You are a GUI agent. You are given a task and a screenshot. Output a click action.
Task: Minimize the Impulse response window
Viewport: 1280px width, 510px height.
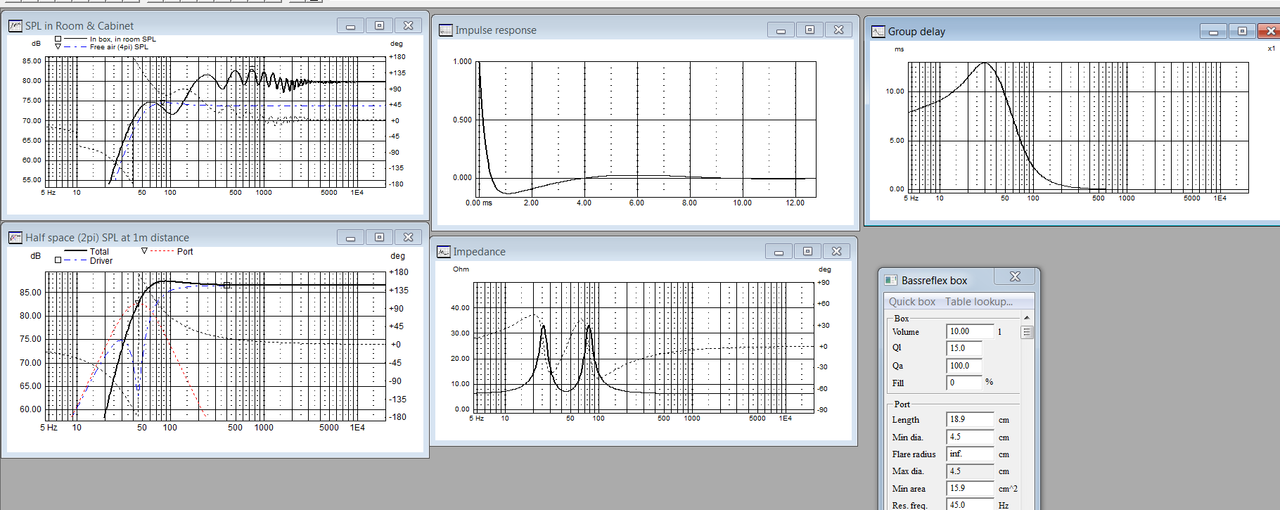pyautogui.click(x=781, y=30)
